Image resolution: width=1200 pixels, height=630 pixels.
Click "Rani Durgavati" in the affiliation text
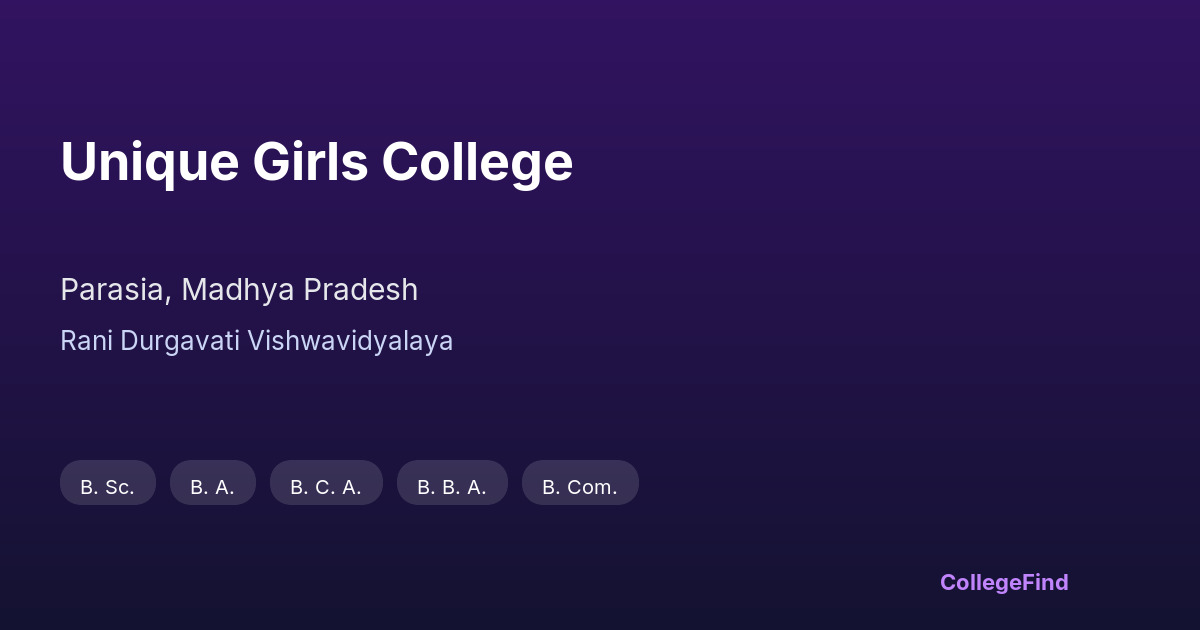[150, 341]
